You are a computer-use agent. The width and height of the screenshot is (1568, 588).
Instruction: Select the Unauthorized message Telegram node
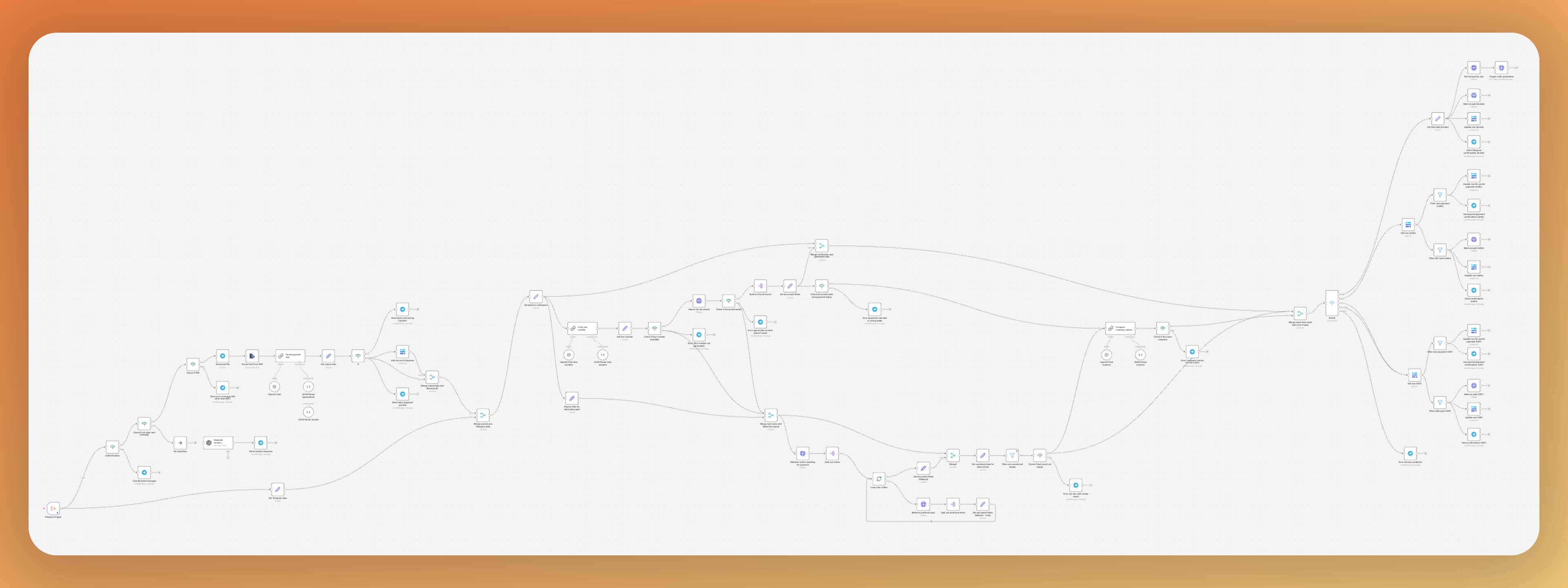144,472
